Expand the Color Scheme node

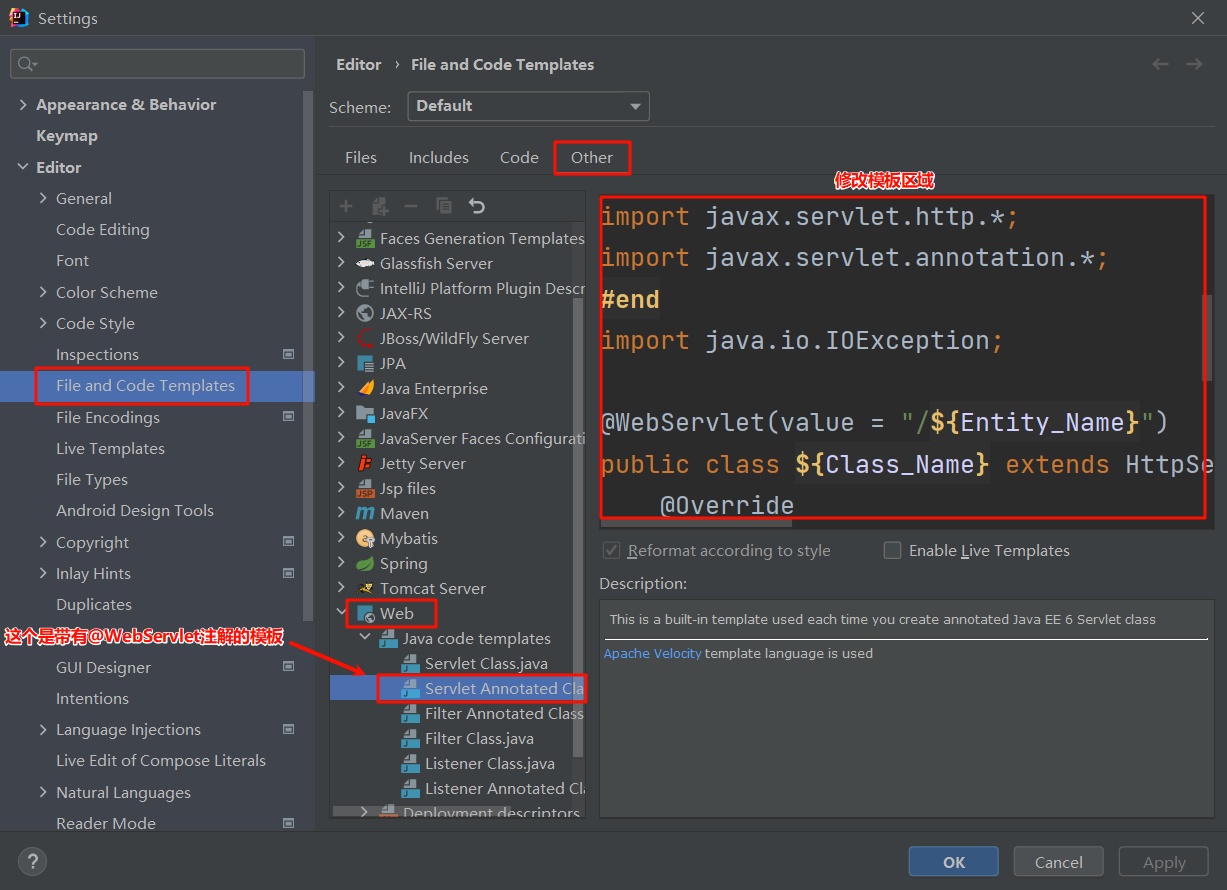click(x=43, y=292)
